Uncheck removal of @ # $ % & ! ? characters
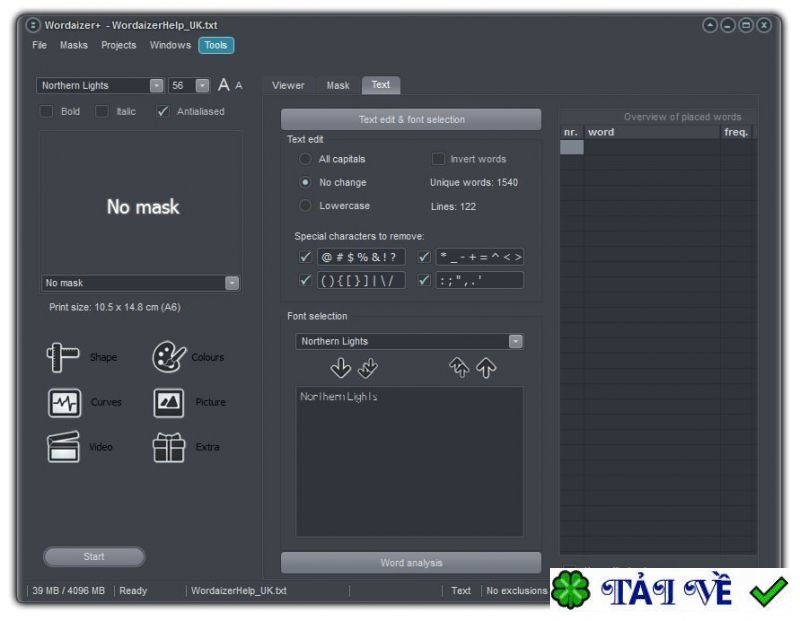The image size is (800, 621). pyautogui.click(x=305, y=257)
